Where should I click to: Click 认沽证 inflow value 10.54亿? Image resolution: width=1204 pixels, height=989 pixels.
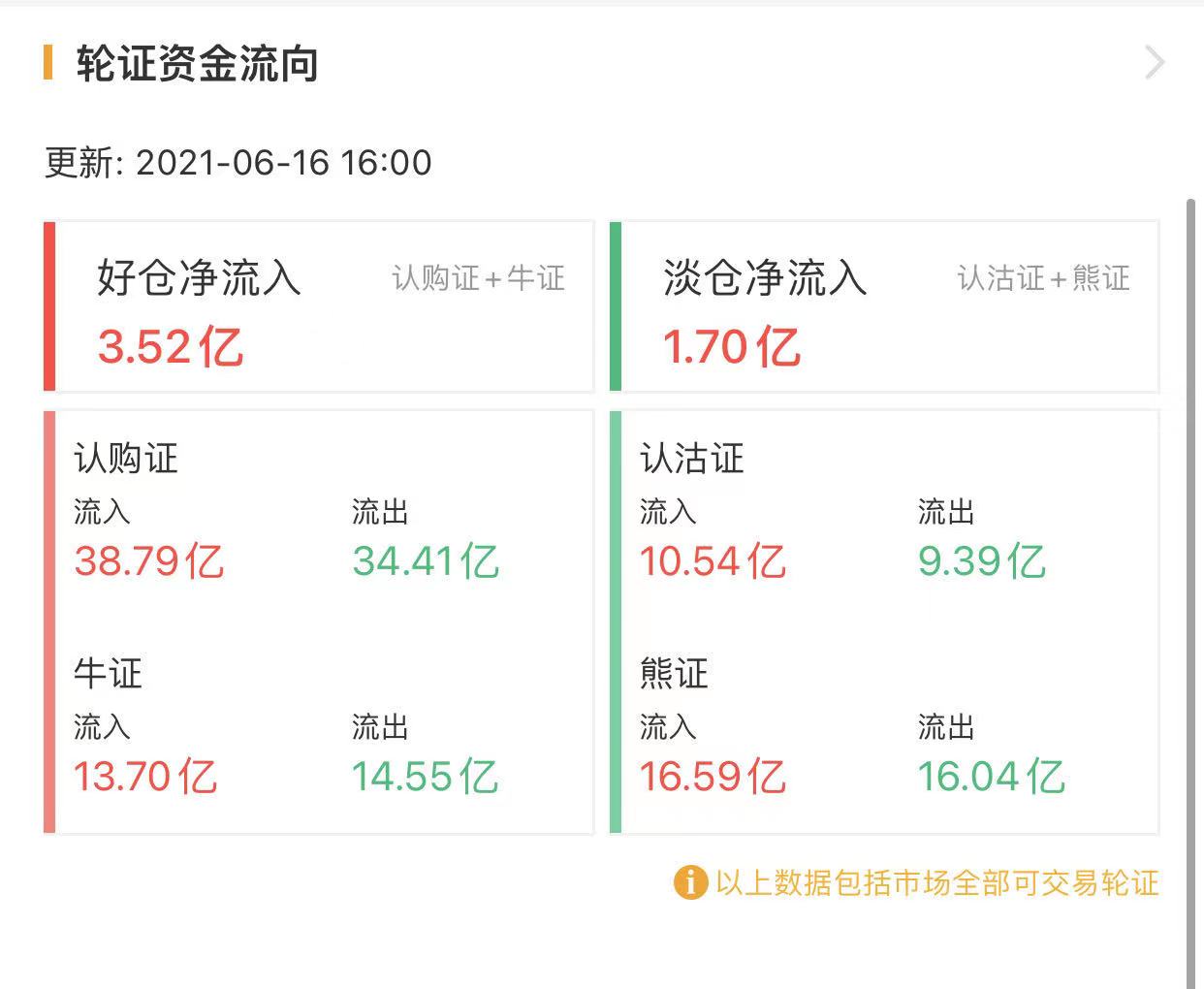(x=713, y=561)
